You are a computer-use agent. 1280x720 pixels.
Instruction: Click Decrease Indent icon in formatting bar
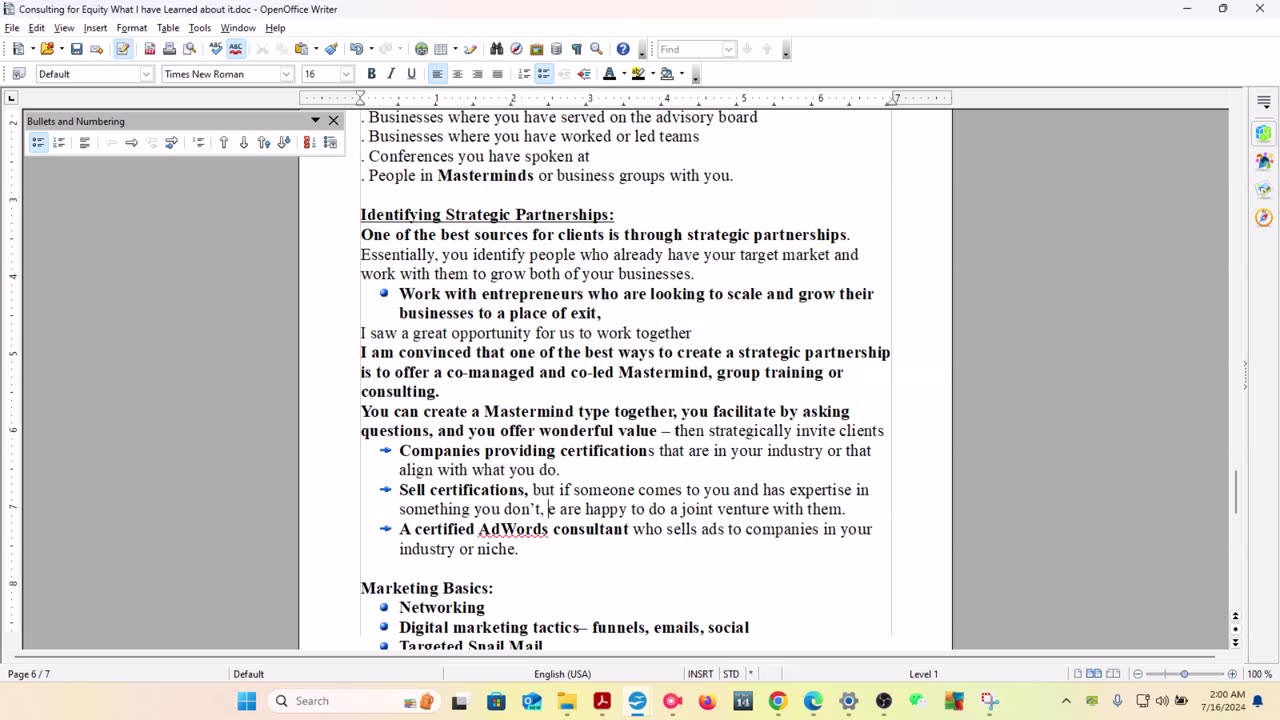pos(564,74)
